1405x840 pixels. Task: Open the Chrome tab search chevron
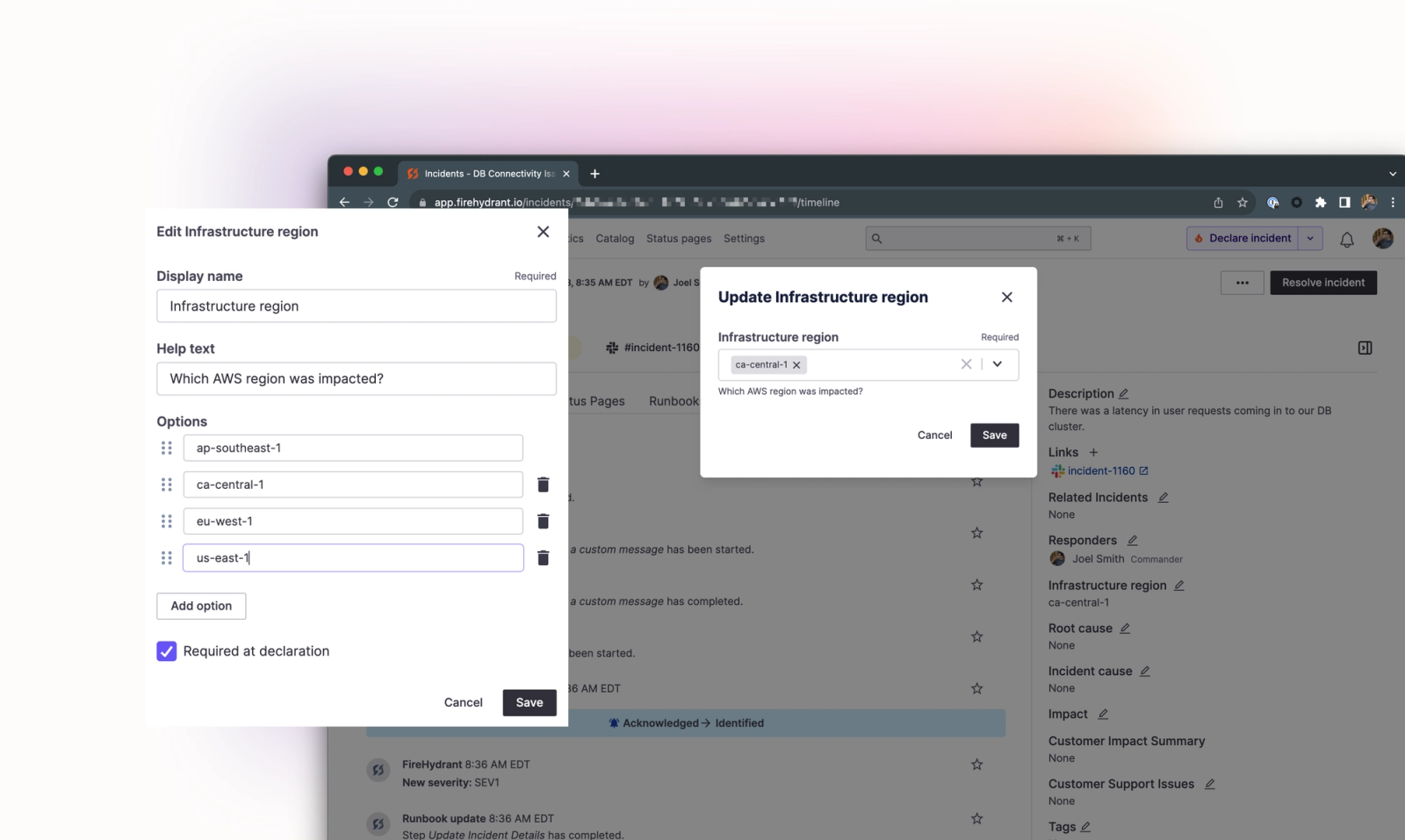click(1393, 174)
